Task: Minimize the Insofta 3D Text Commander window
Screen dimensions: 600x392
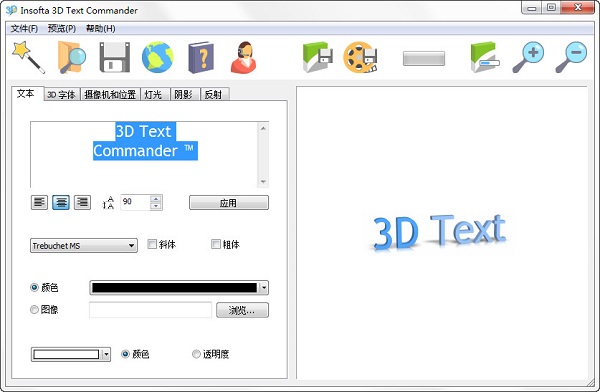Action: pyautogui.click(x=532, y=8)
